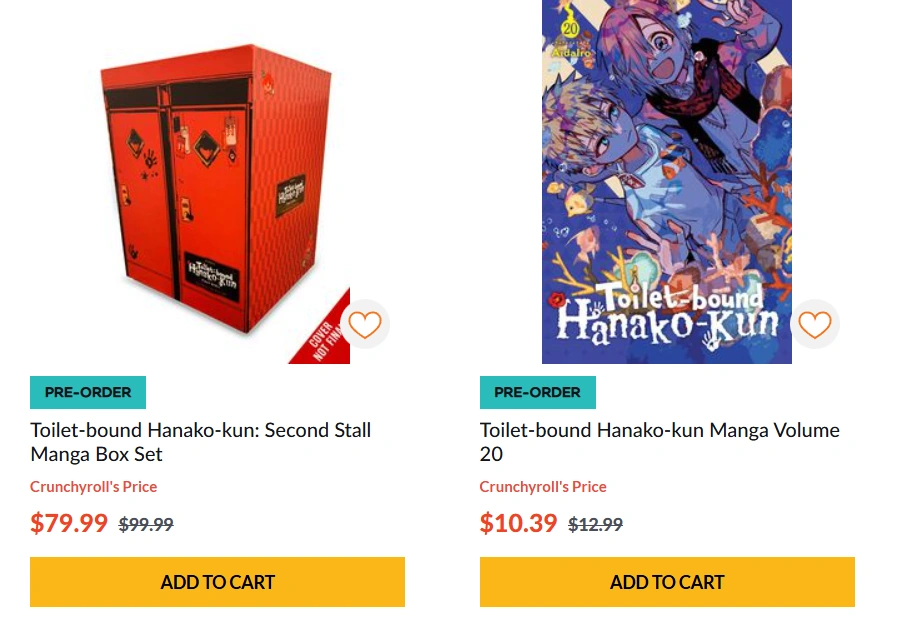Add the $10.39 Volume 20 to cart
The width and height of the screenshot is (901, 629).
[667, 582]
